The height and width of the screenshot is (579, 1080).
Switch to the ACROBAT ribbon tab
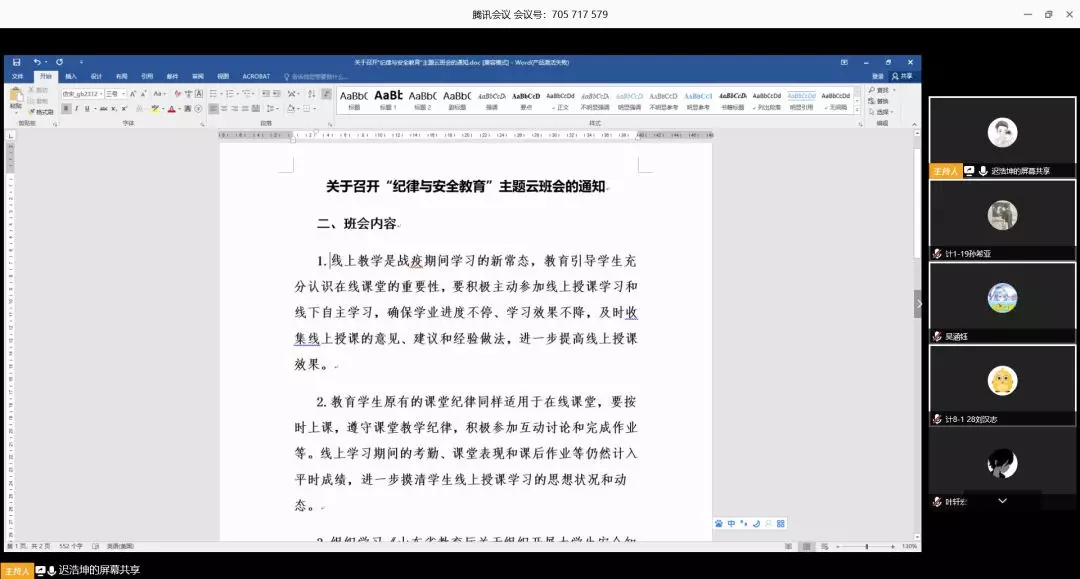(256, 76)
